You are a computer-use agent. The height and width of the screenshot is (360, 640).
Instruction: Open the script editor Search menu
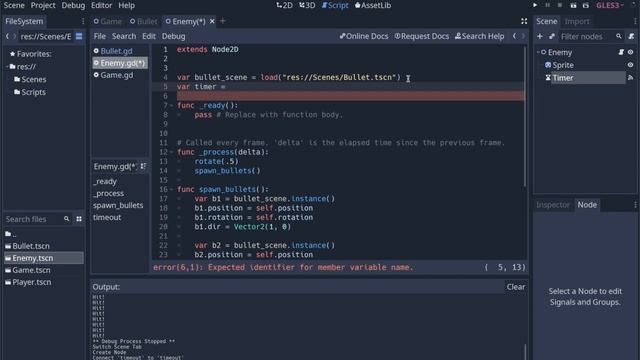click(124, 36)
